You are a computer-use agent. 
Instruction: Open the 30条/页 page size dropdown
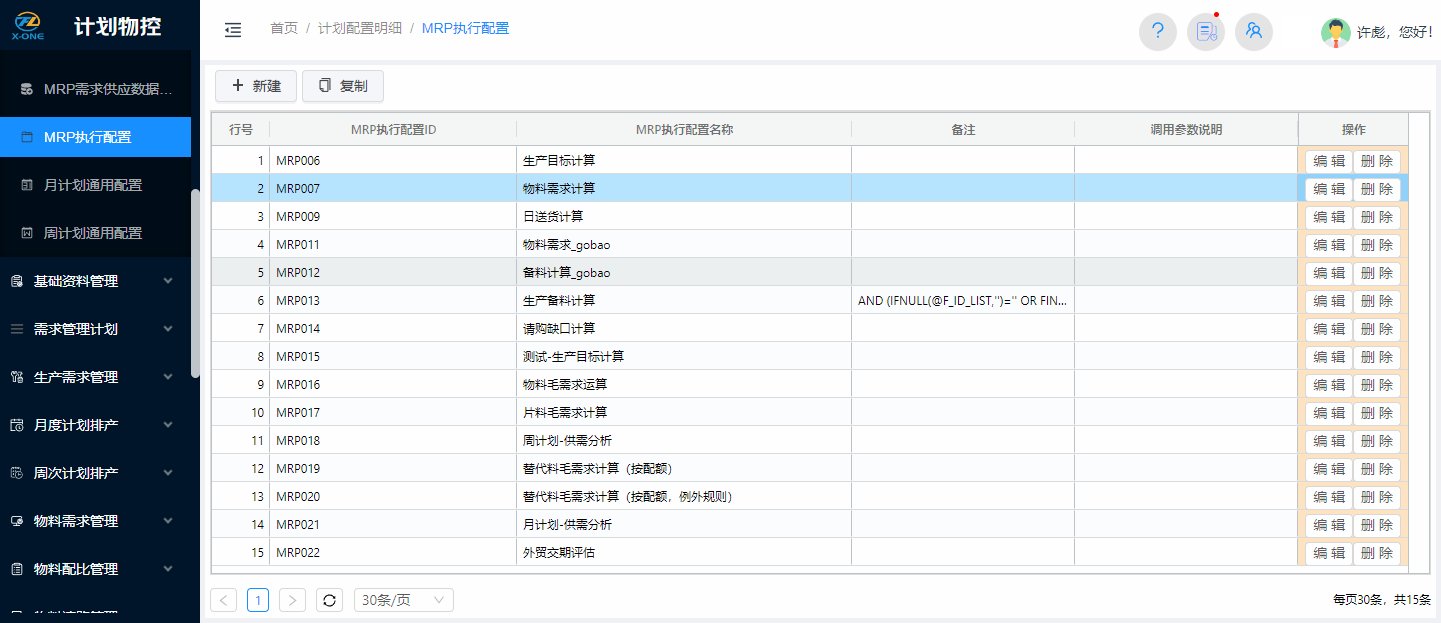pyautogui.click(x=404, y=600)
